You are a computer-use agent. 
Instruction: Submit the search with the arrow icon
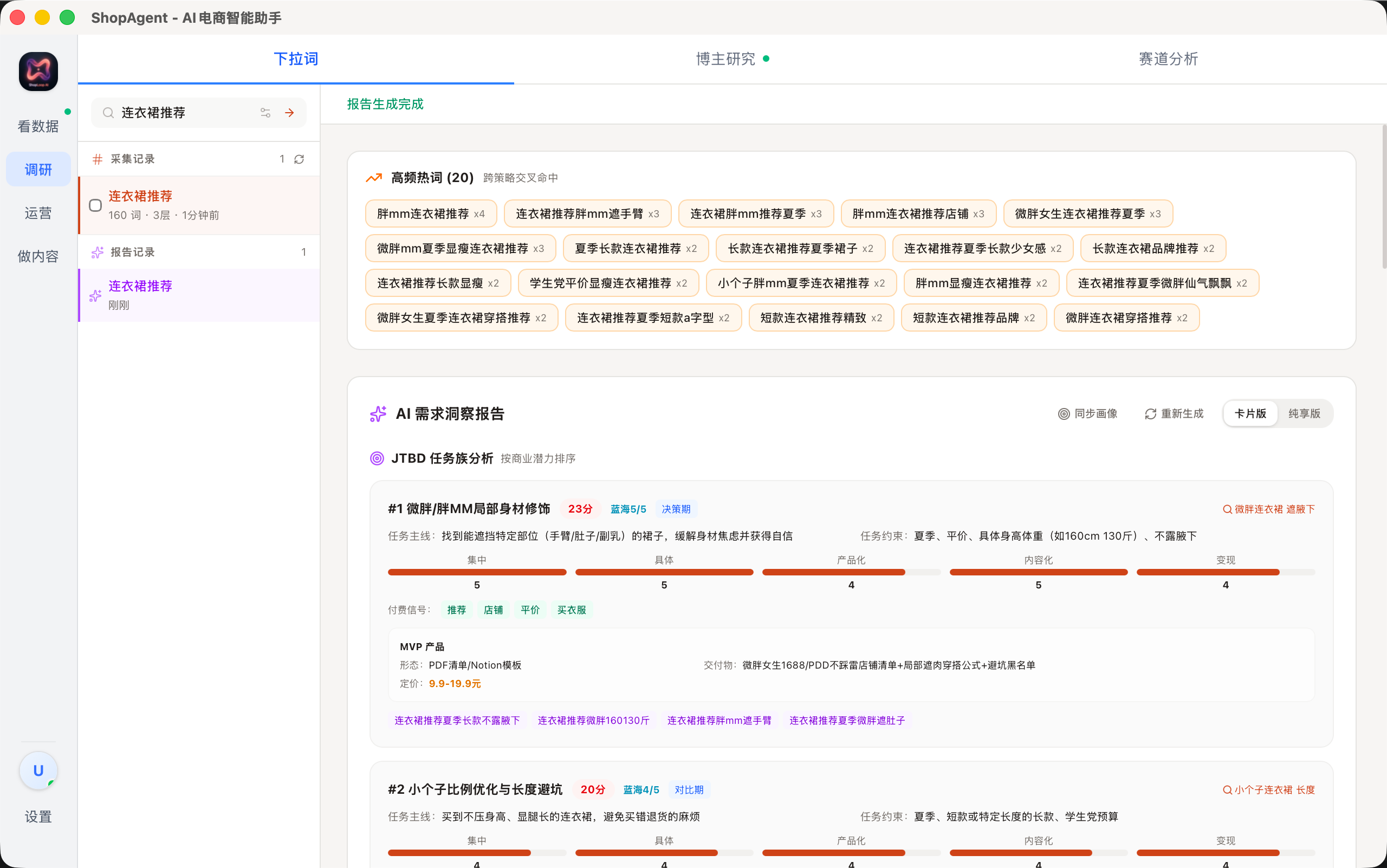point(289,113)
